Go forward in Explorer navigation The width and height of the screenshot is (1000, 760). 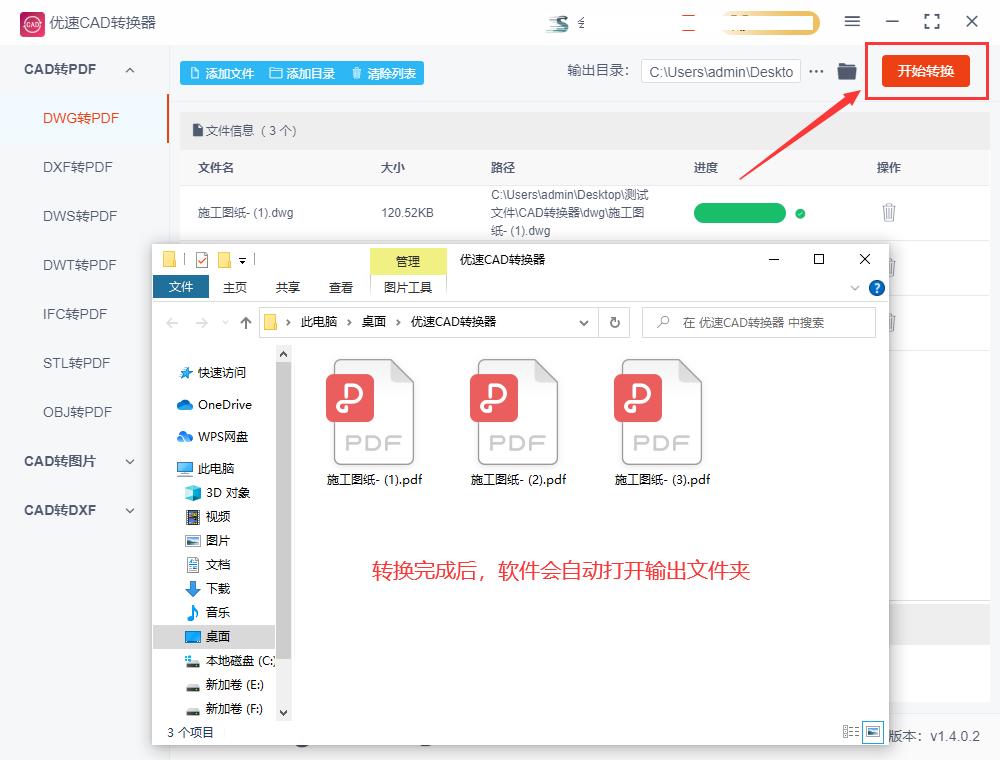click(x=202, y=323)
